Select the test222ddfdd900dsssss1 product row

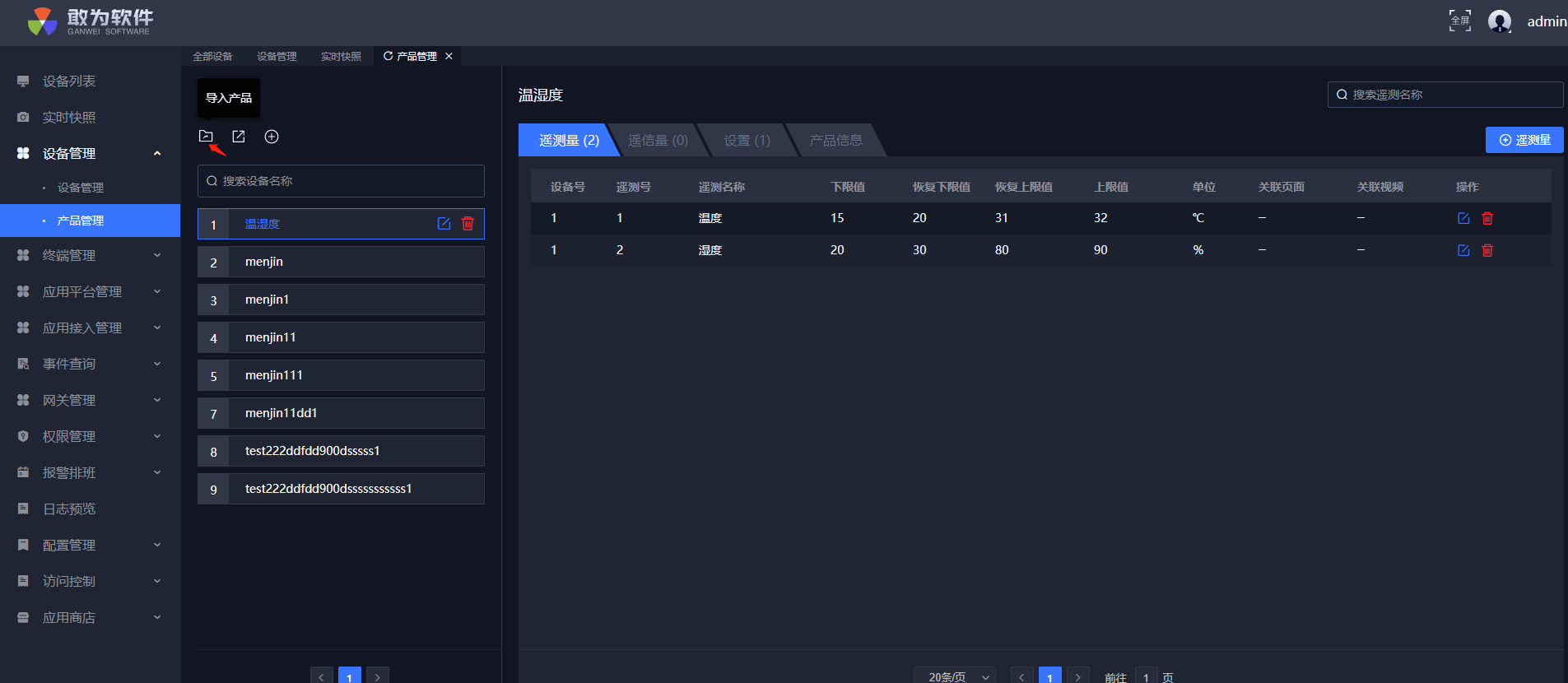[x=341, y=451]
